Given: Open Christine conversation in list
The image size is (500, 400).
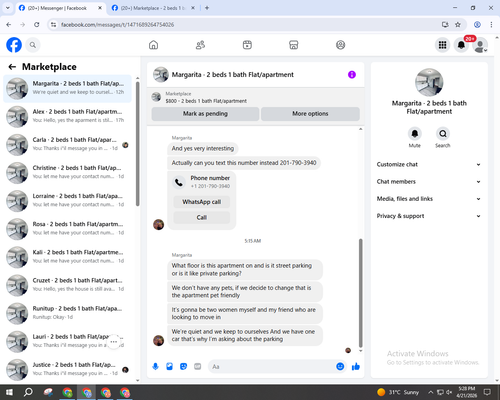Looking at the screenshot, I should coord(67,173).
